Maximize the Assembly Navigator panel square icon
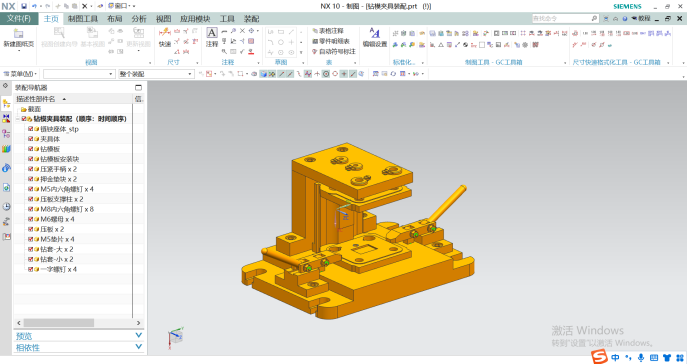The height and width of the screenshot is (364, 687). 138,88
